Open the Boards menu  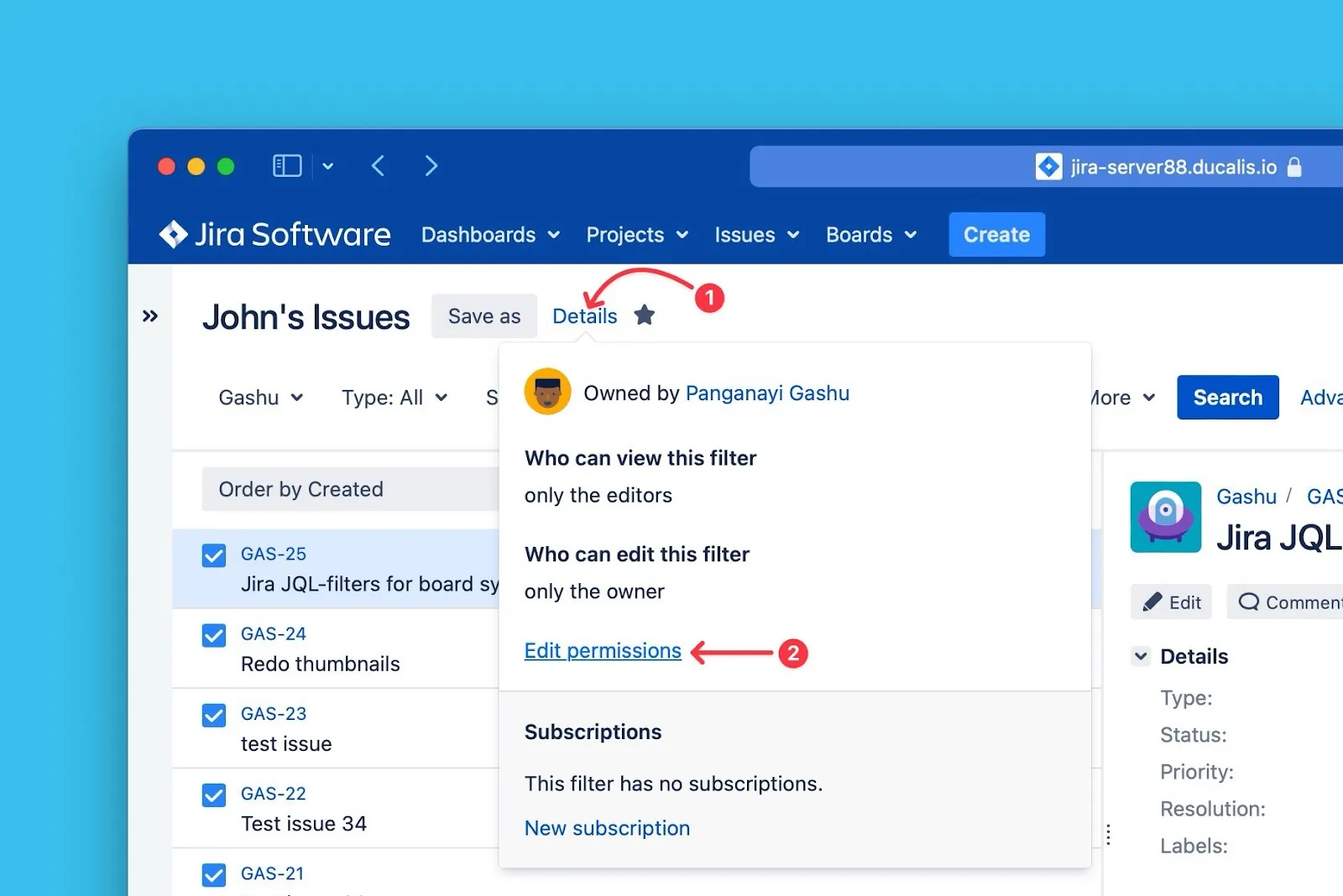(x=870, y=235)
